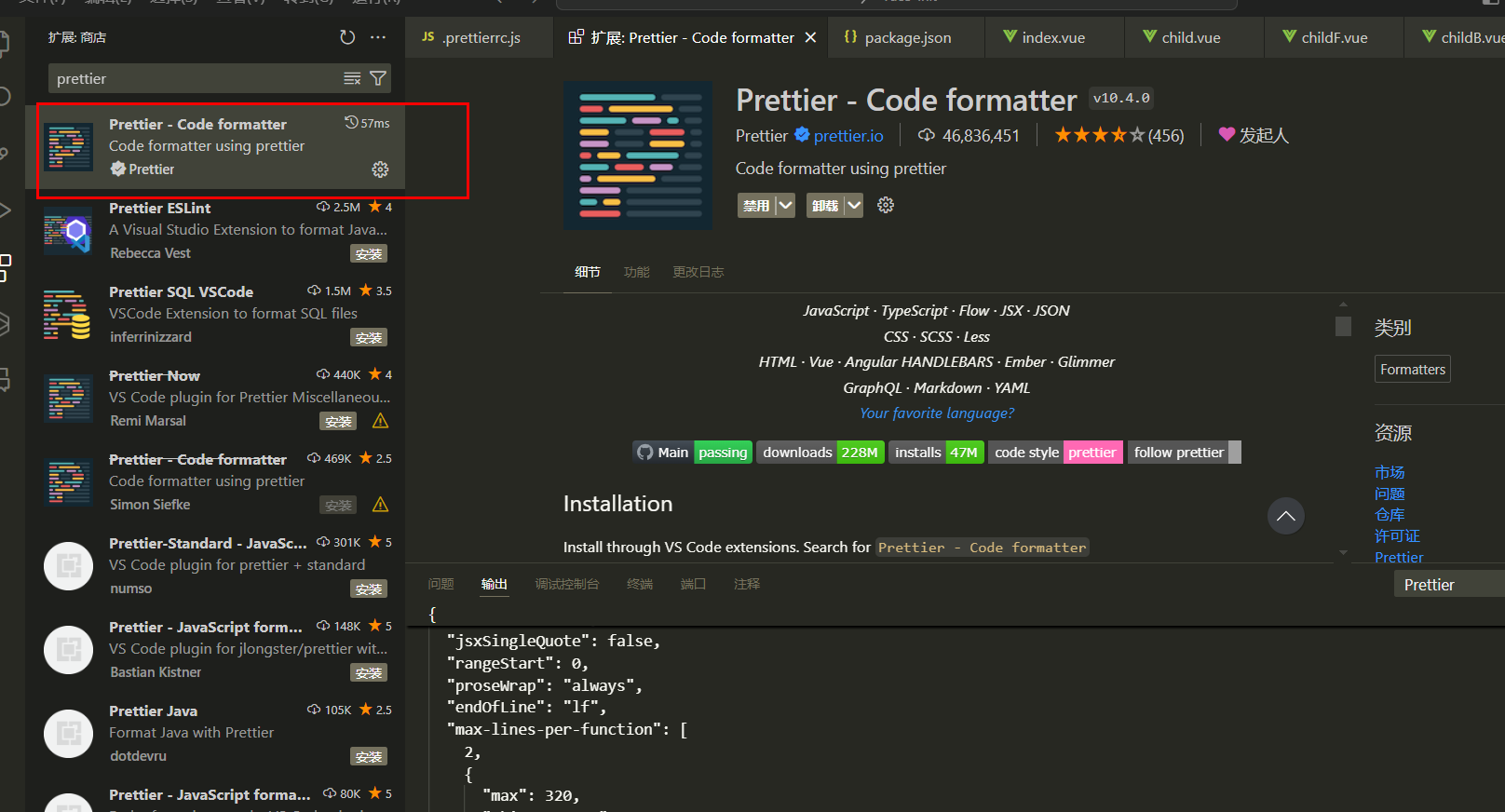Screen dimensions: 1505x812
Task: Install the Prettier-Standard extension
Action: (369, 589)
